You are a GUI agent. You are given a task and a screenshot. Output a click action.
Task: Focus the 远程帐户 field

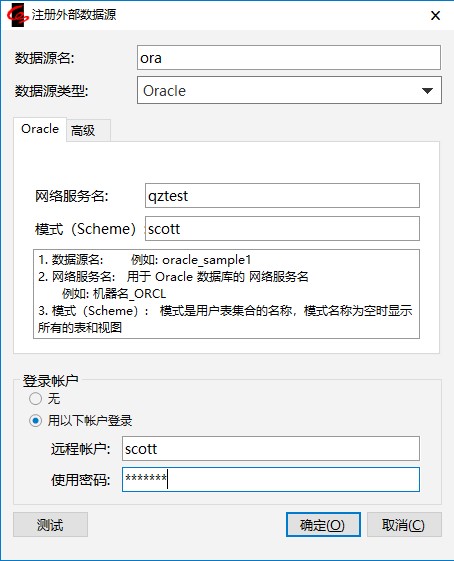tap(271, 448)
